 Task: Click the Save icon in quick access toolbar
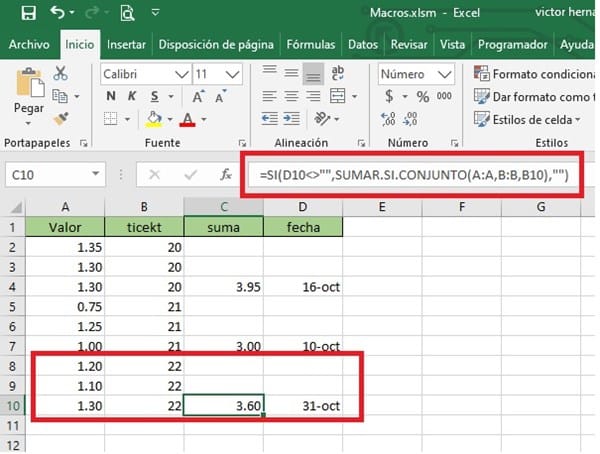[29, 13]
